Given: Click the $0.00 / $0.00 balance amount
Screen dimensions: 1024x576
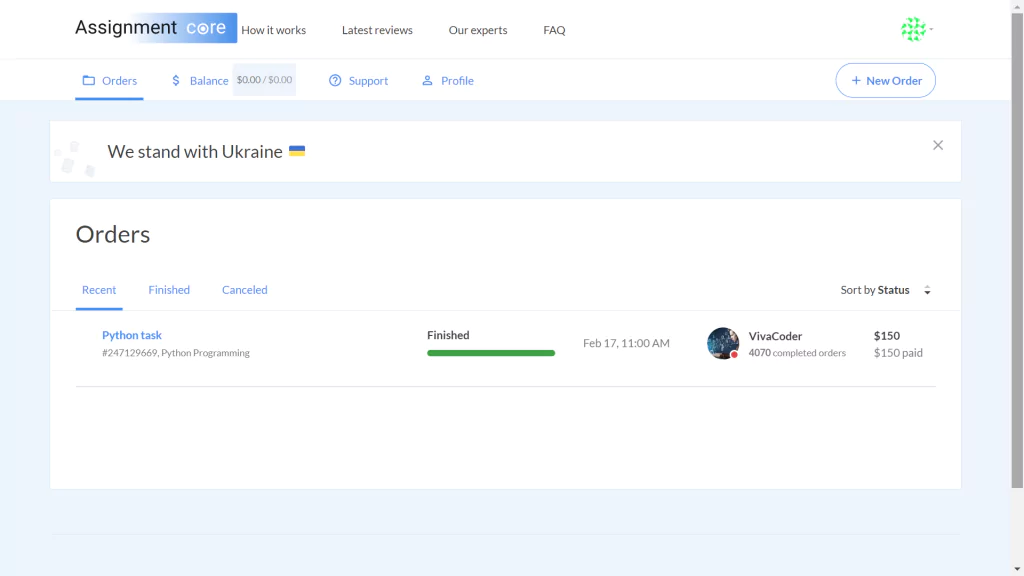Looking at the screenshot, I should click(264, 80).
